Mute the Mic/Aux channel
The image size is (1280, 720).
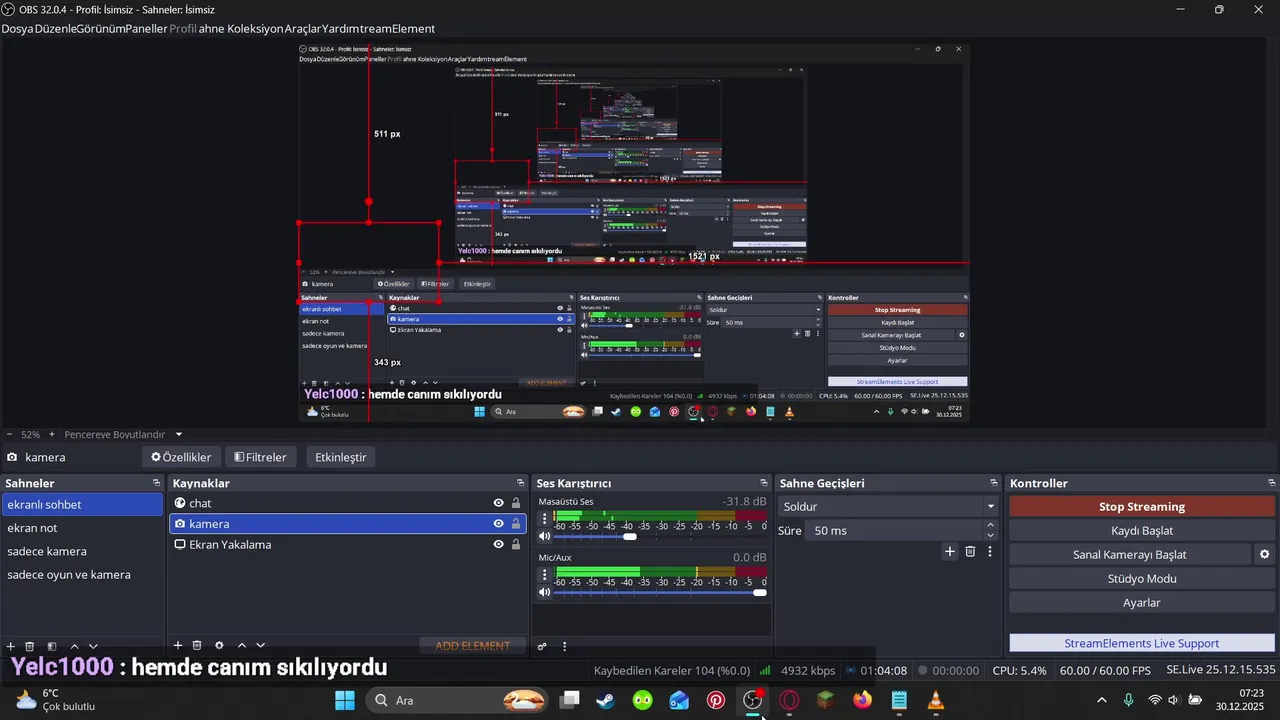[x=545, y=593]
